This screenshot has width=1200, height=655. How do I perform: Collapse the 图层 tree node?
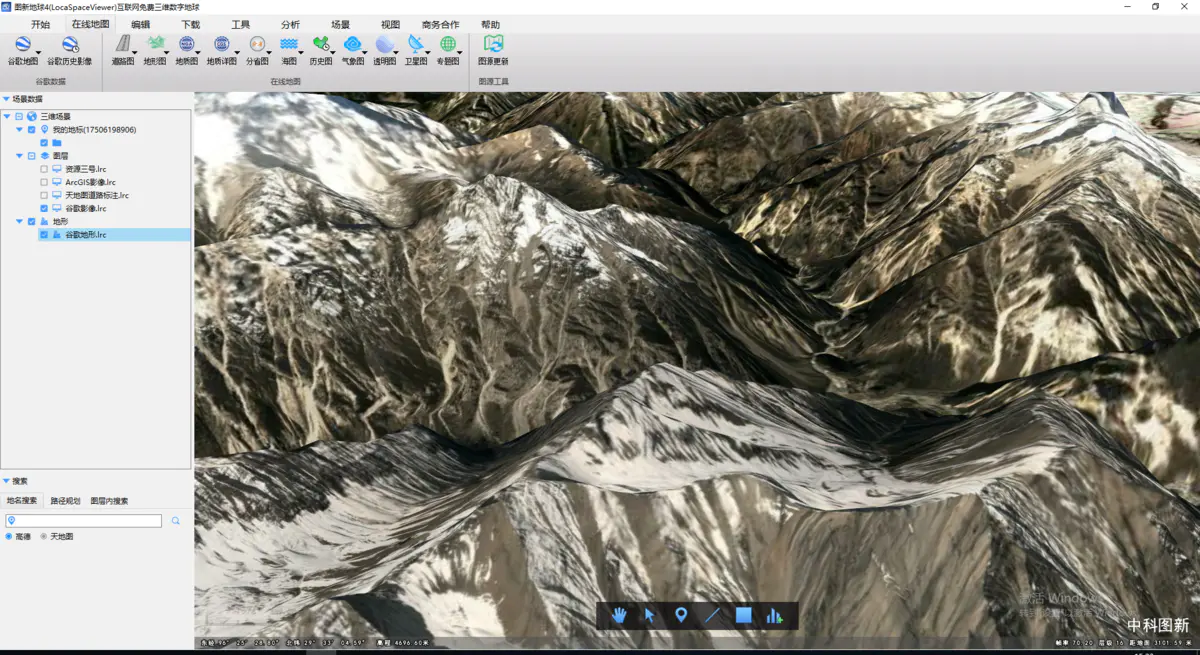tap(19, 156)
